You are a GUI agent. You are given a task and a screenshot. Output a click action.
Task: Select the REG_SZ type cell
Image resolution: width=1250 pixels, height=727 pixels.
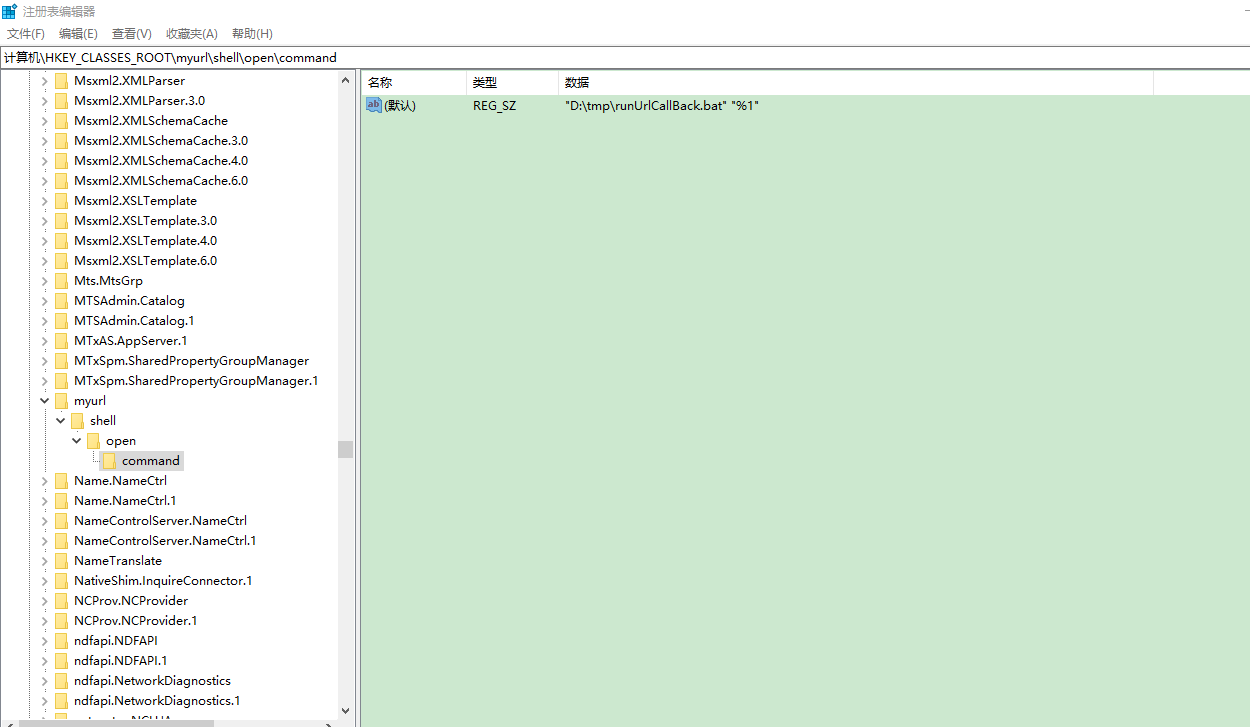[x=495, y=105]
